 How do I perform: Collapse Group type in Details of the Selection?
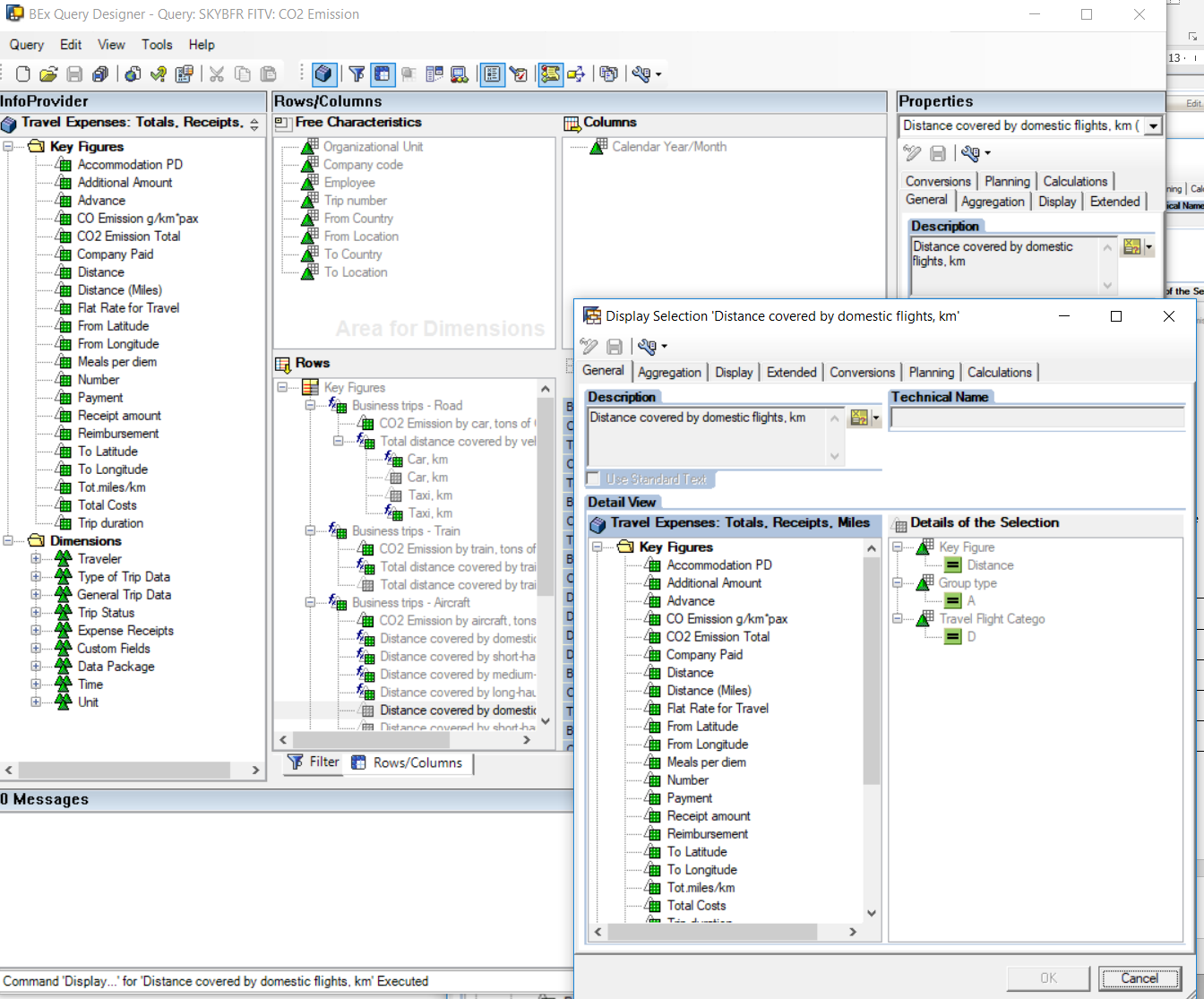point(899,582)
